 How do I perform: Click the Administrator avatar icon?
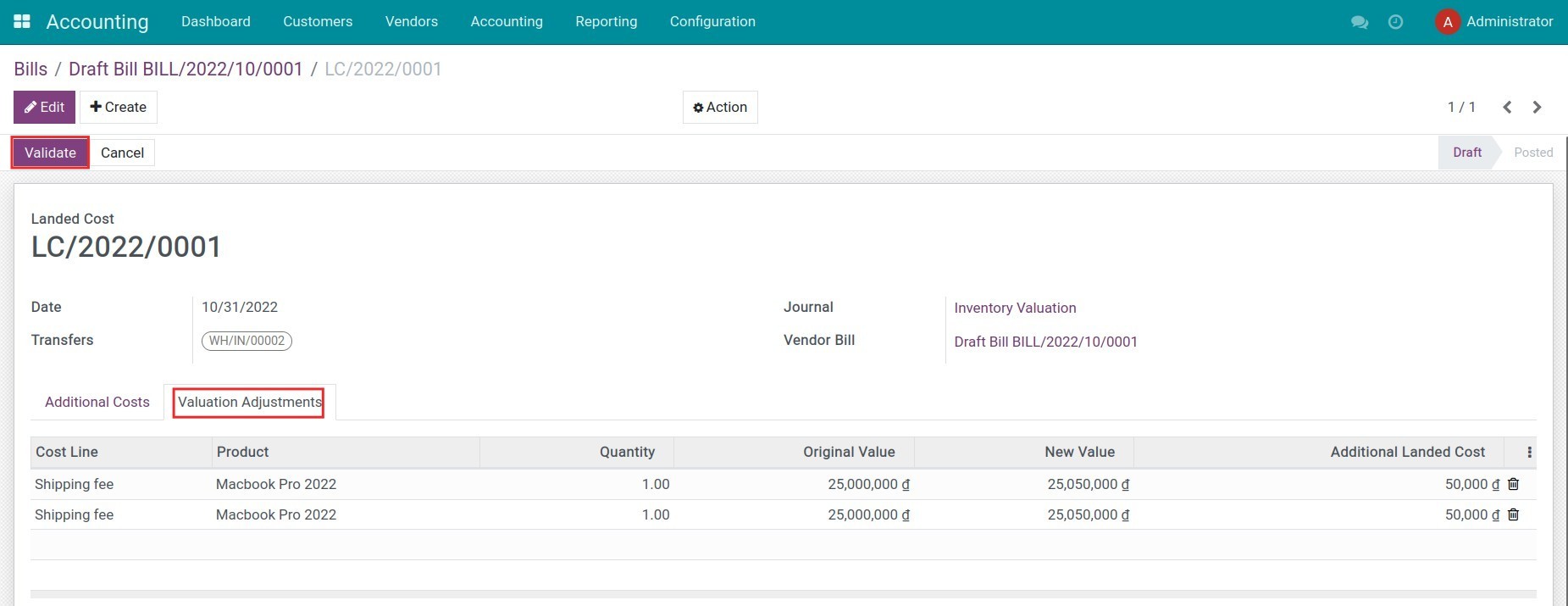point(1448,22)
